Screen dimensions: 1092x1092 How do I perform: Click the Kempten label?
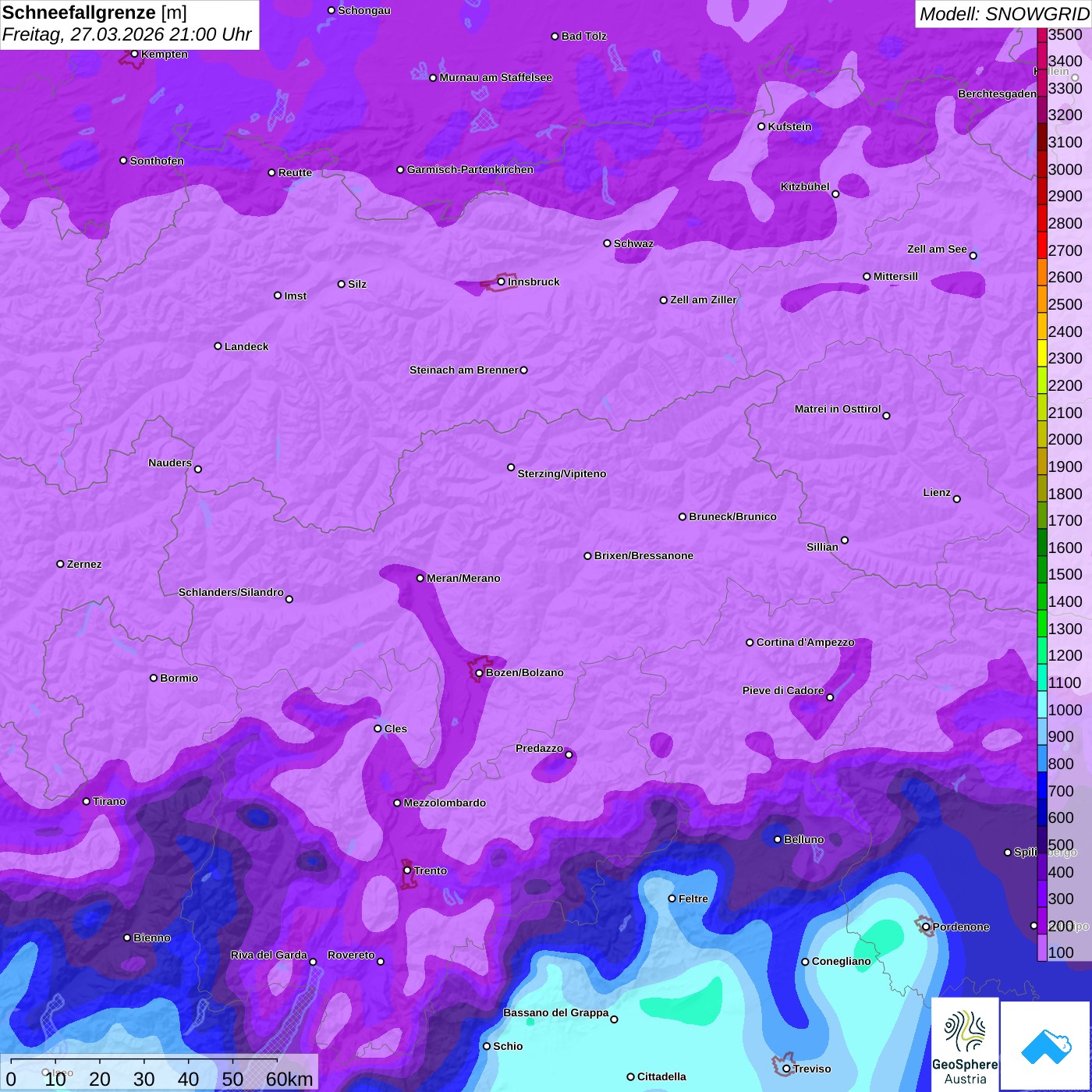click(x=165, y=54)
